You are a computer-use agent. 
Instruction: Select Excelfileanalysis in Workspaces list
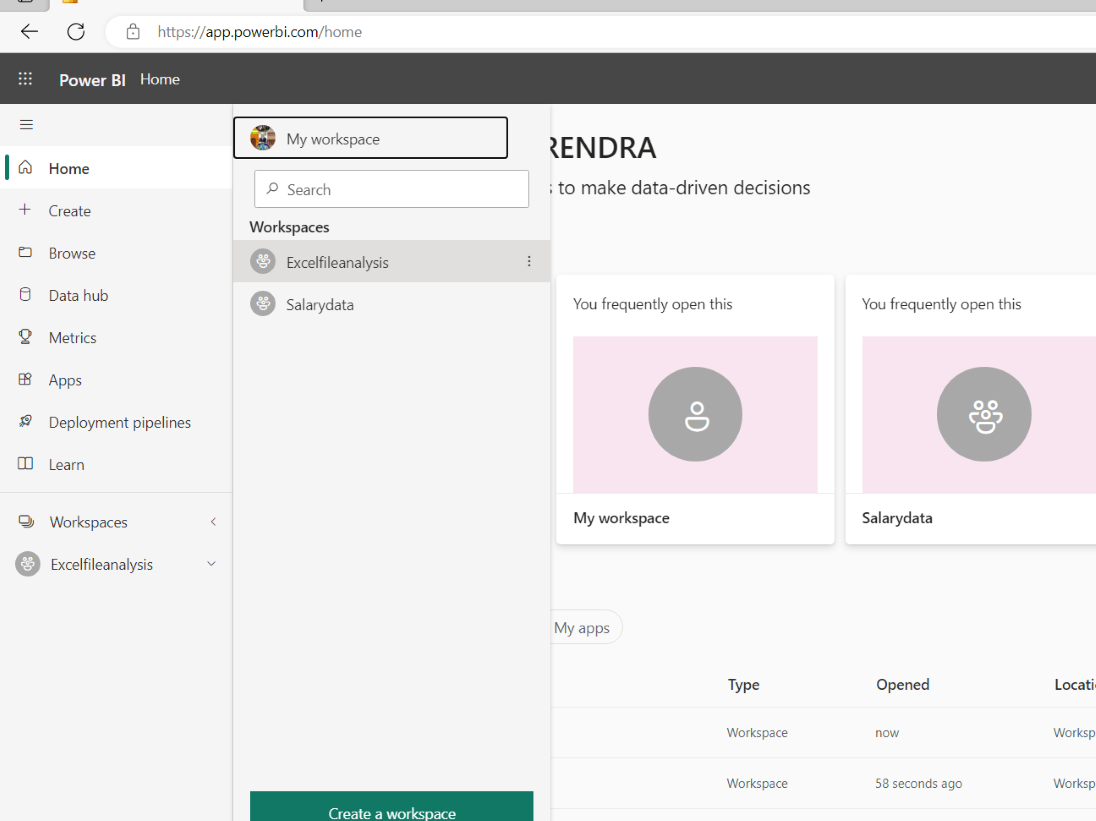tap(391, 261)
